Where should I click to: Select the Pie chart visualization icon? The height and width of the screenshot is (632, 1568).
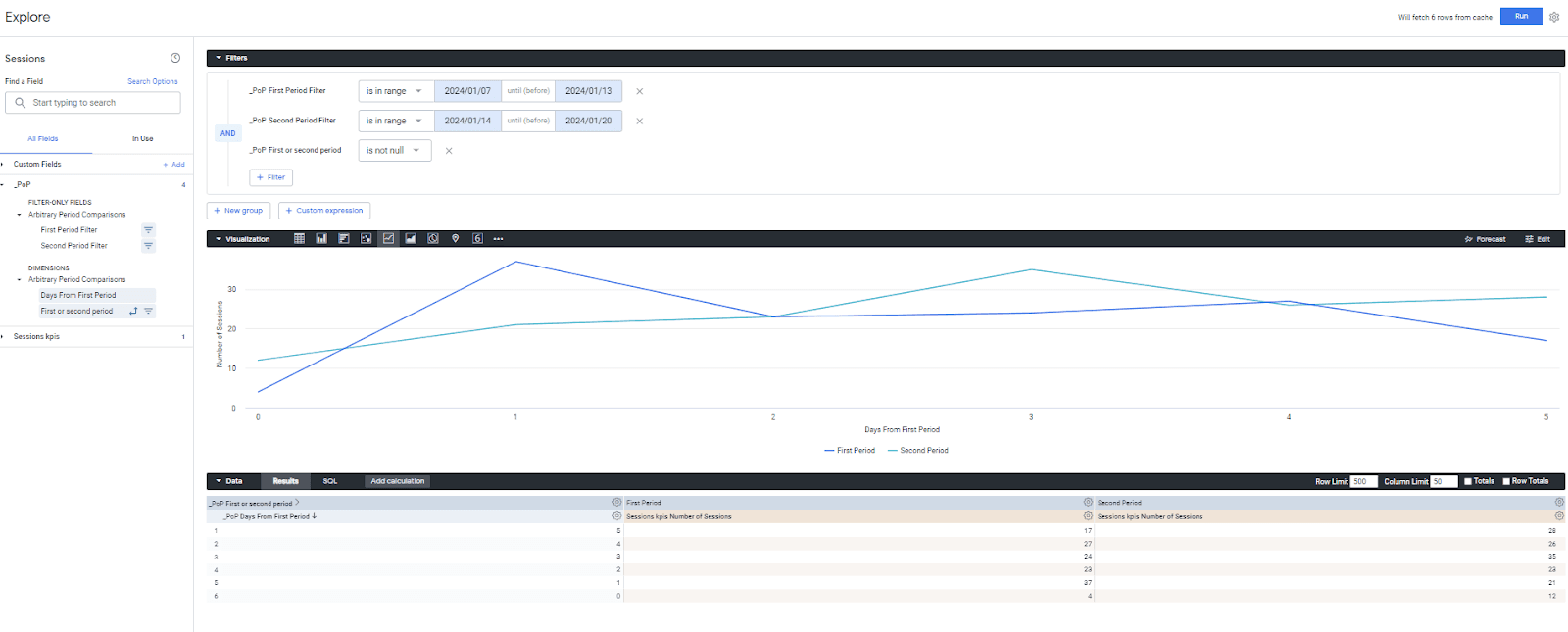[x=433, y=238]
